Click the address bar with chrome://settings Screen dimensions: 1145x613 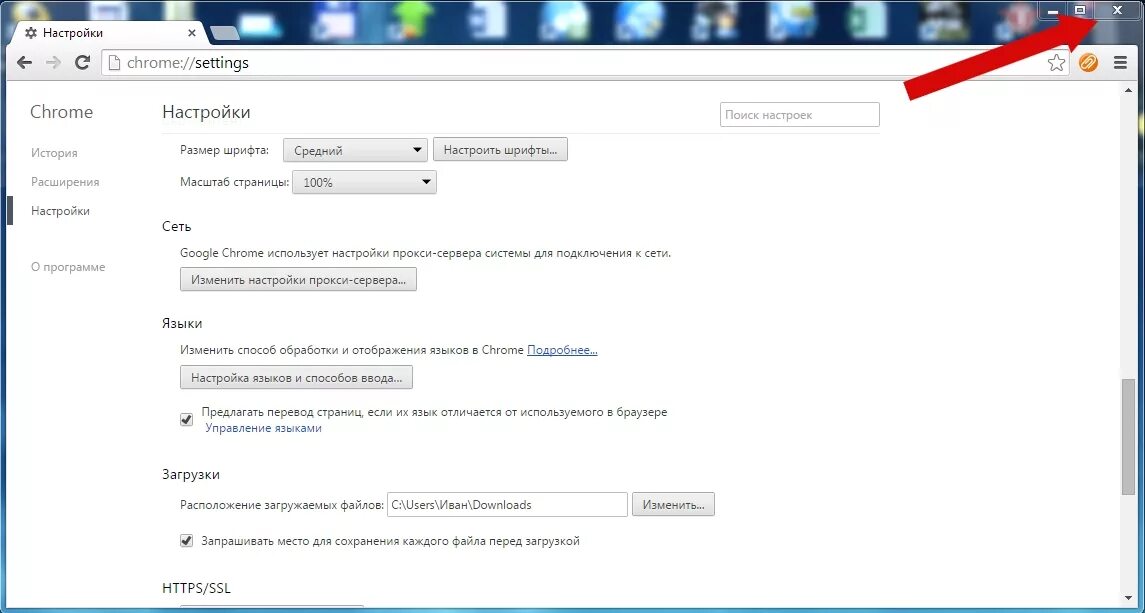pos(584,63)
